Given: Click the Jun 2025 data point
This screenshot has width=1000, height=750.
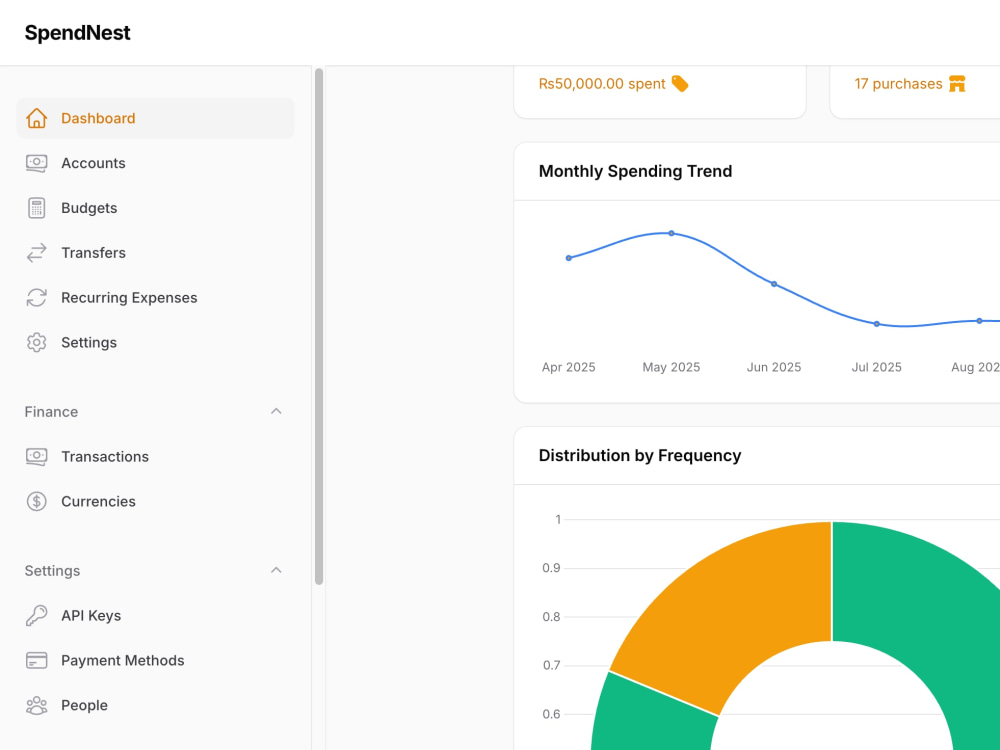Looking at the screenshot, I should pyautogui.click(x=774, y=284).
